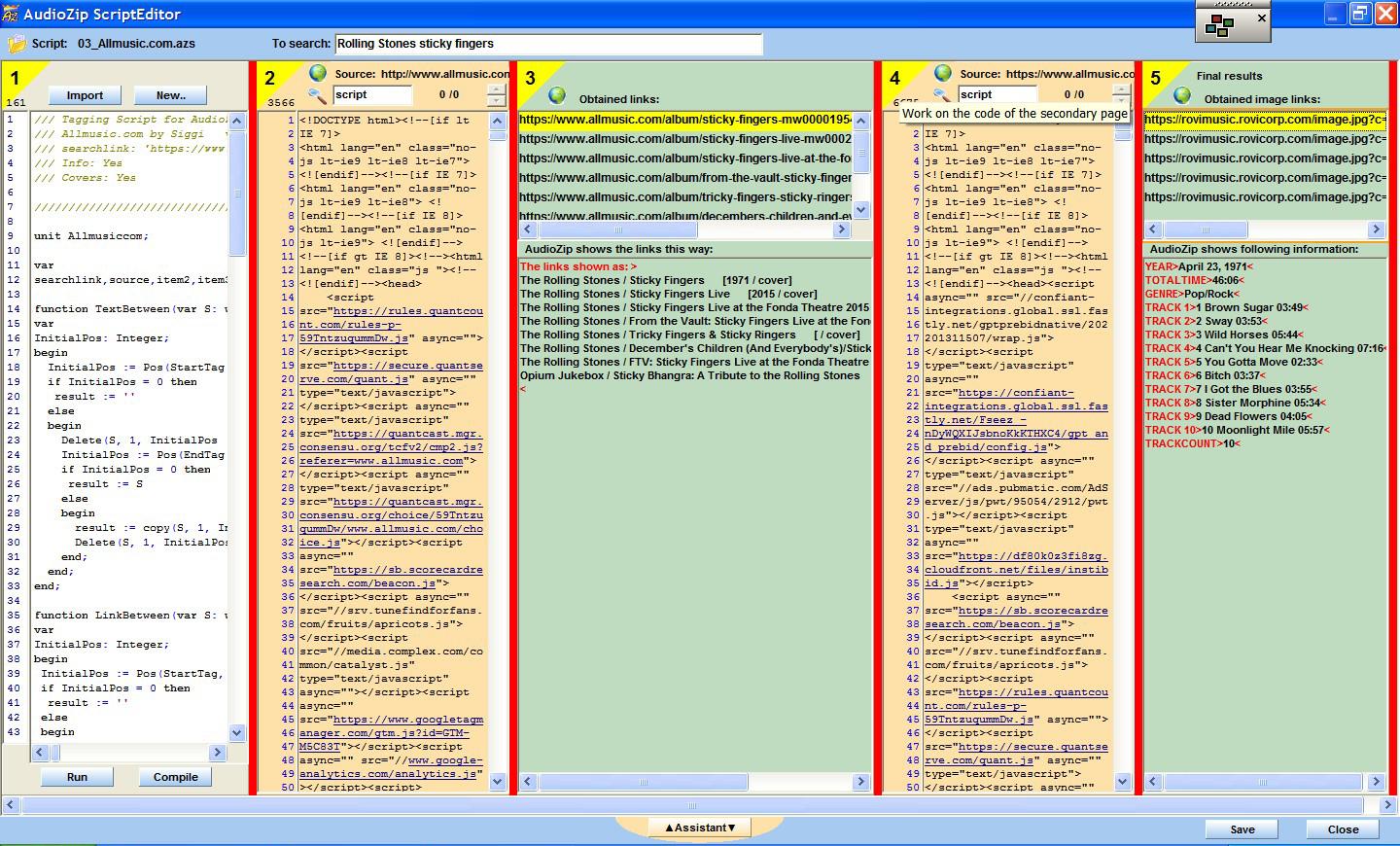Screen dimensions: 1400x846
Task: Open script via folder icon beside Script label
Action: [17, 44]
